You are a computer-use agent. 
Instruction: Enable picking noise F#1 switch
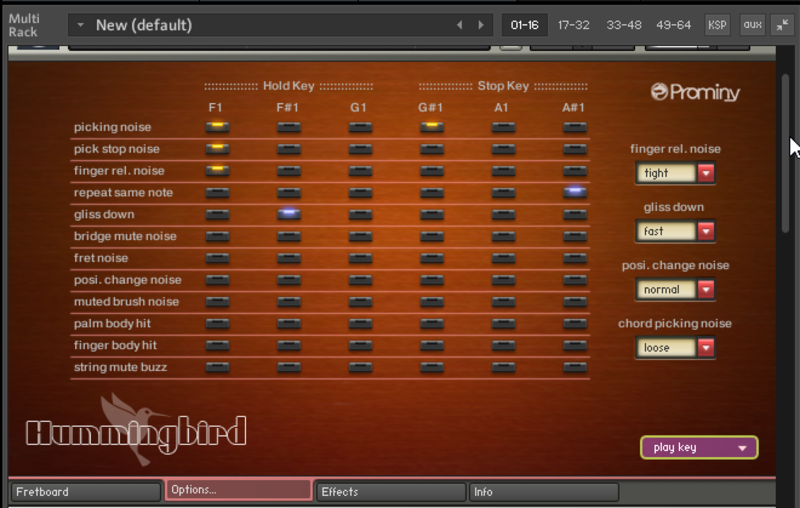click(x=289, y=126)
